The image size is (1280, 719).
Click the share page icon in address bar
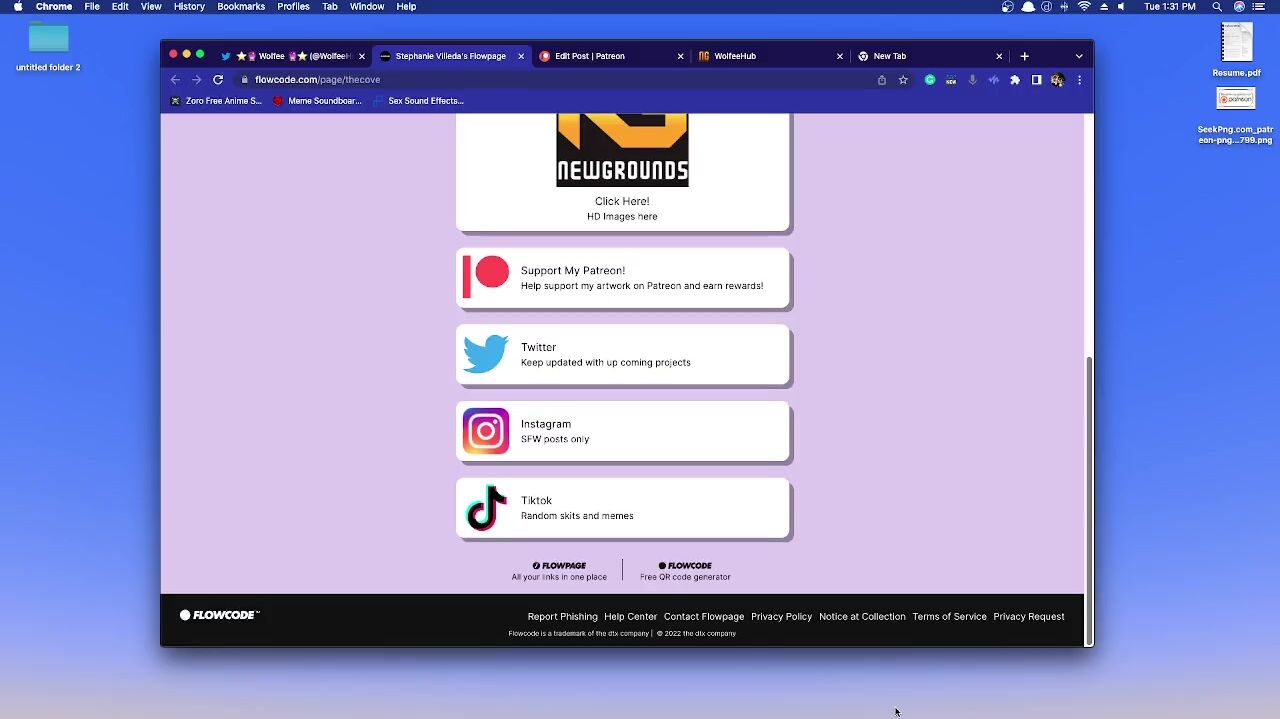(882, 80)
